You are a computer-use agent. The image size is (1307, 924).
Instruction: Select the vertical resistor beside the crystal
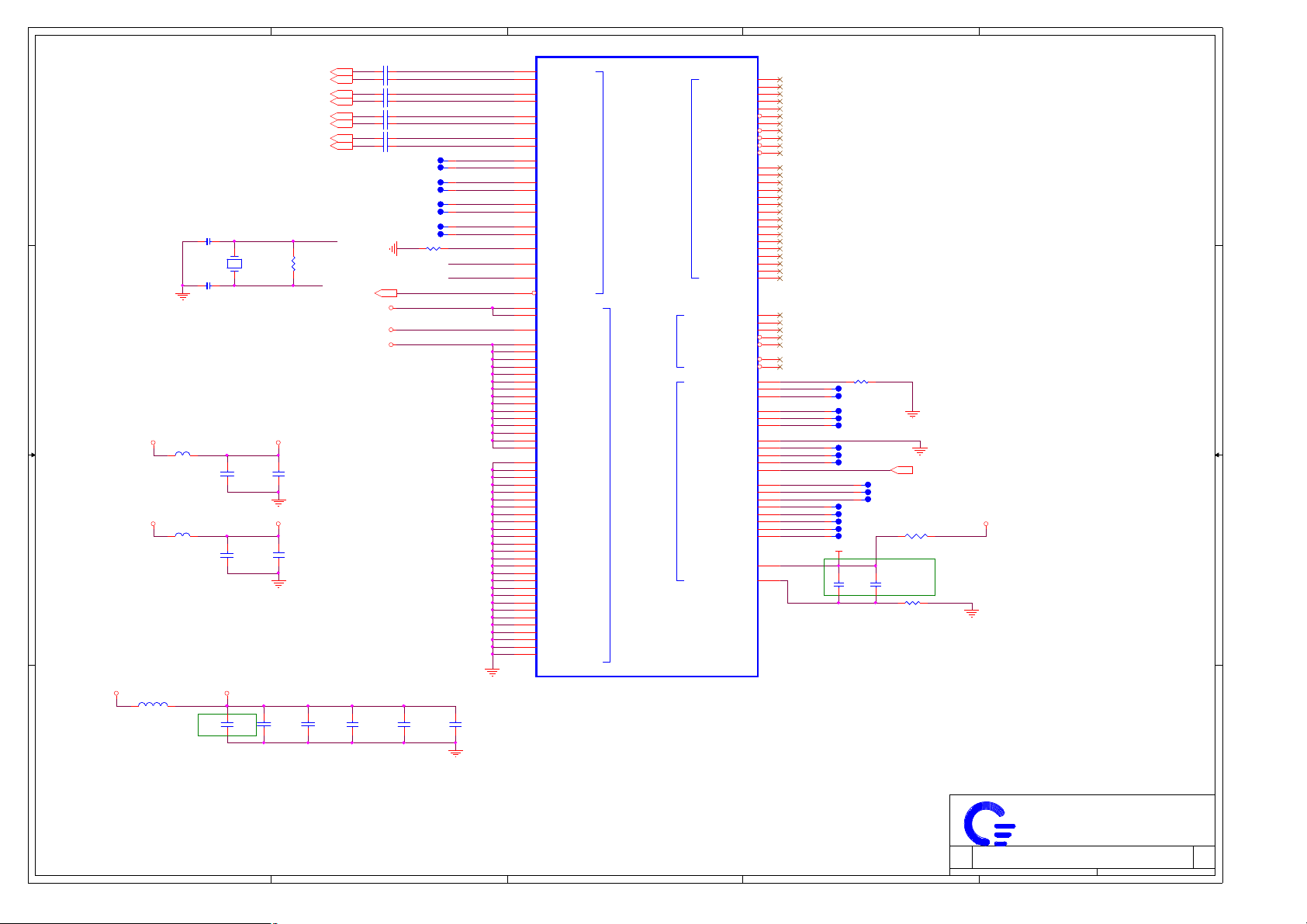click(x=293, y=264)
